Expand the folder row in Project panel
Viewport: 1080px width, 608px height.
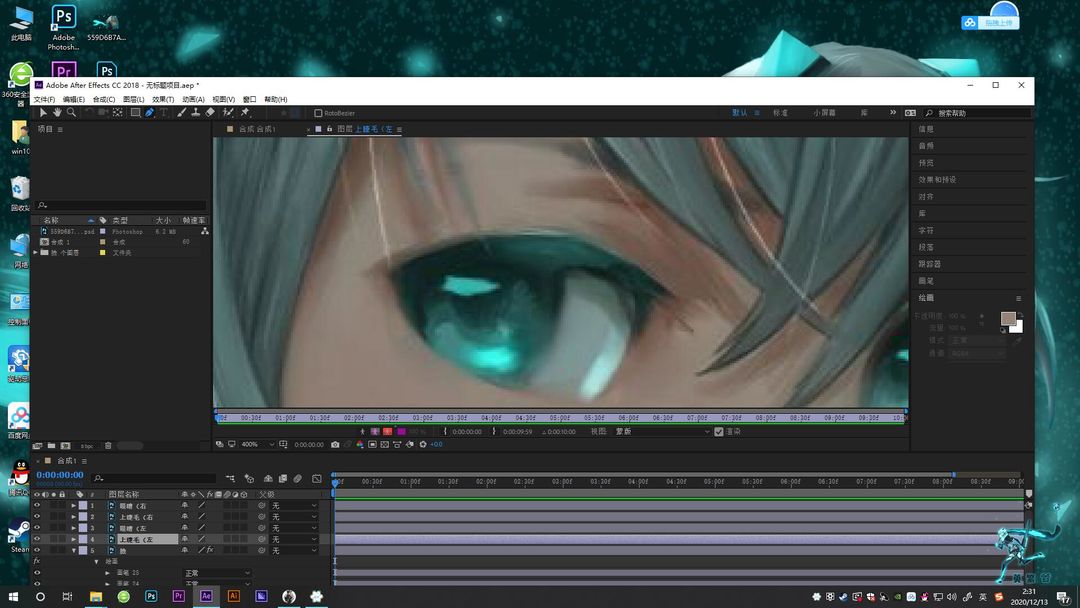point(36,253)
